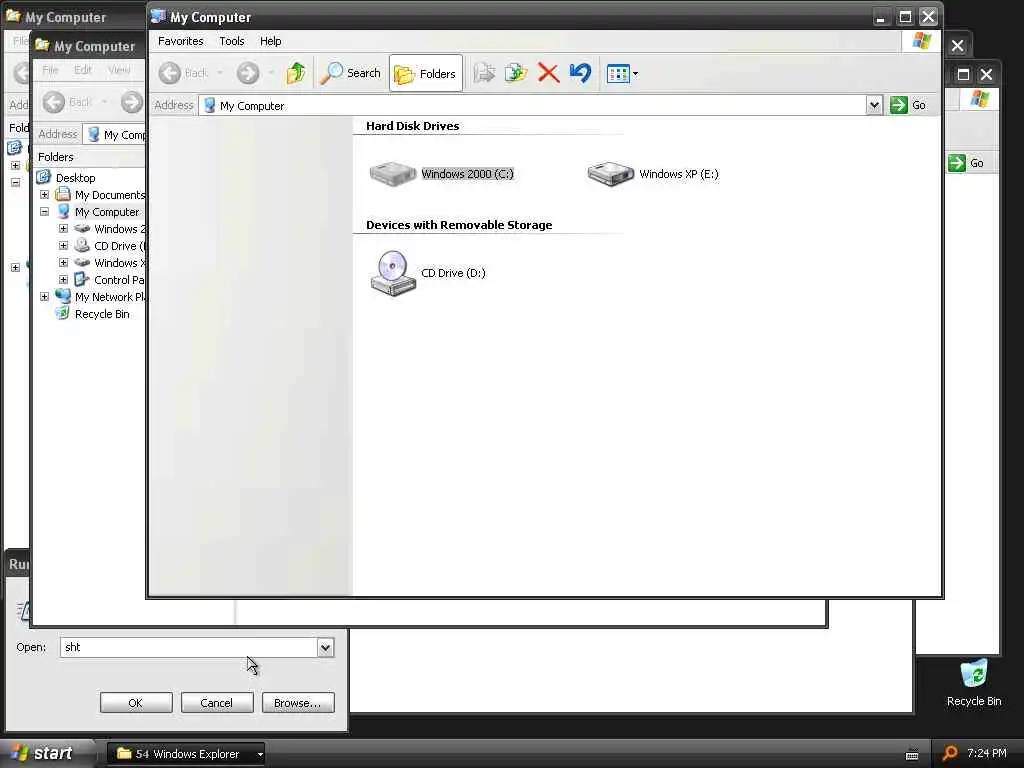The width and height of the screenshot is (1024, 768).
Task: Expand My Network Places tree node
Action: tap(44, 296)
